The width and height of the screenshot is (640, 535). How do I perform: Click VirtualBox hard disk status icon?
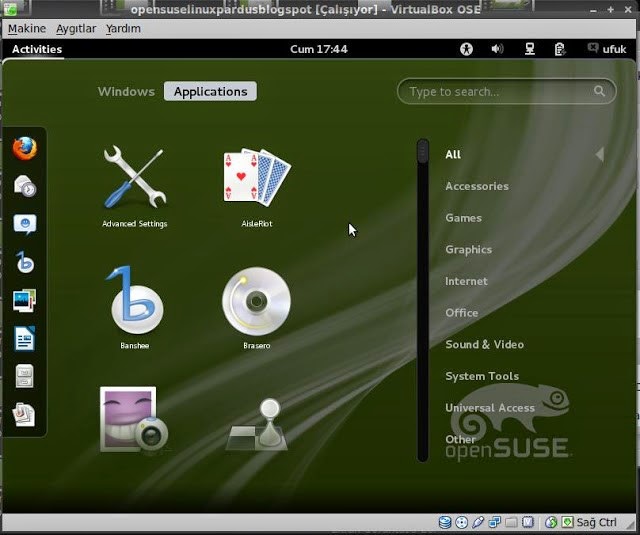pyautogui.click(x=445, y=522)
